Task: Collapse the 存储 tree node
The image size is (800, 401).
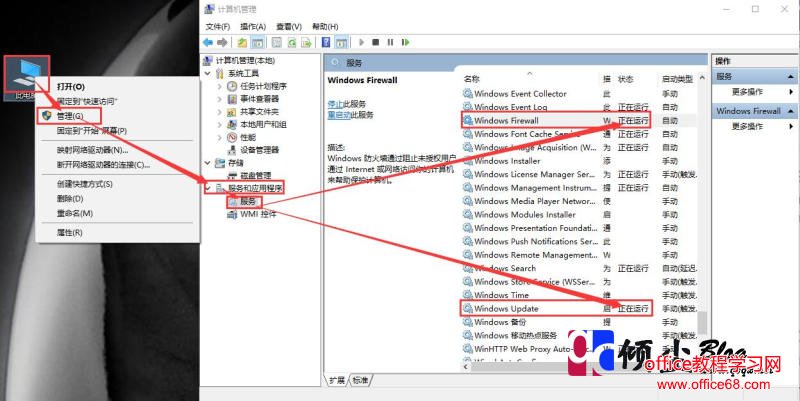Action: 208,163
